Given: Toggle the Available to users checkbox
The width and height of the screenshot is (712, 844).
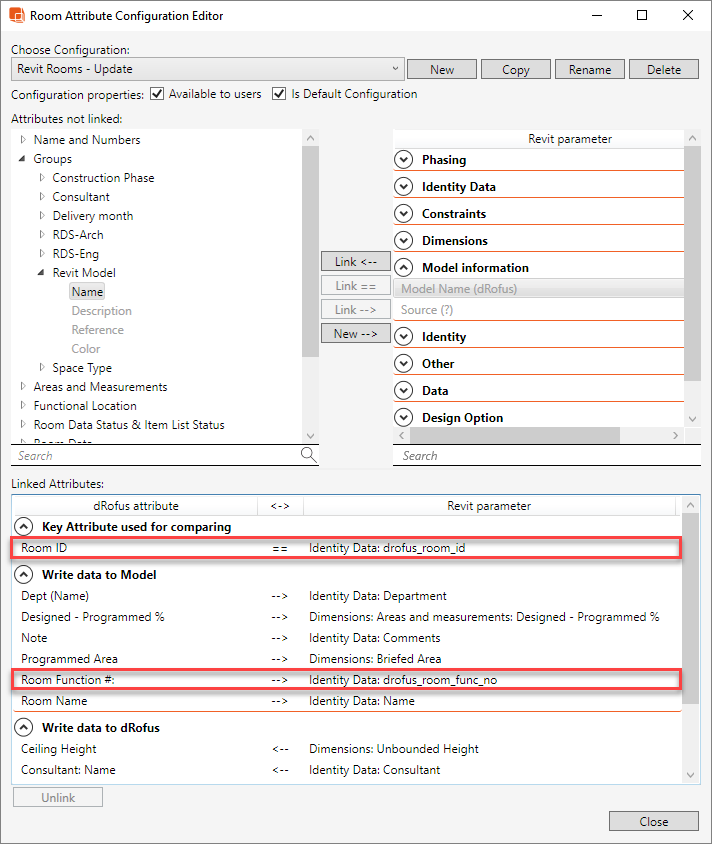Looking at the screenshot, I should (x=156, y=94).
